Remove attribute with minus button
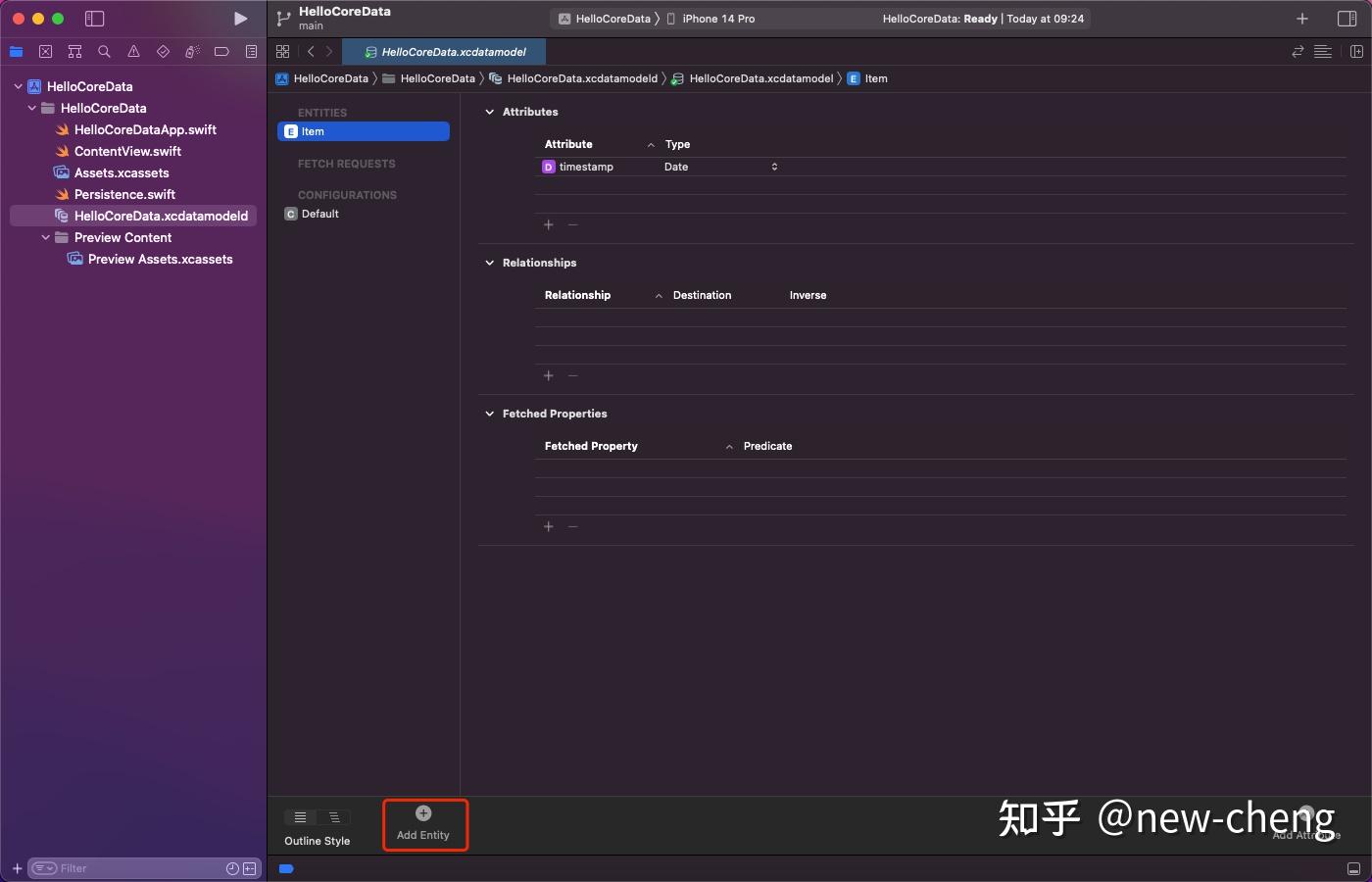This screenshot has width=1372, height=882. pyautogui.click(x=573, y=224)
